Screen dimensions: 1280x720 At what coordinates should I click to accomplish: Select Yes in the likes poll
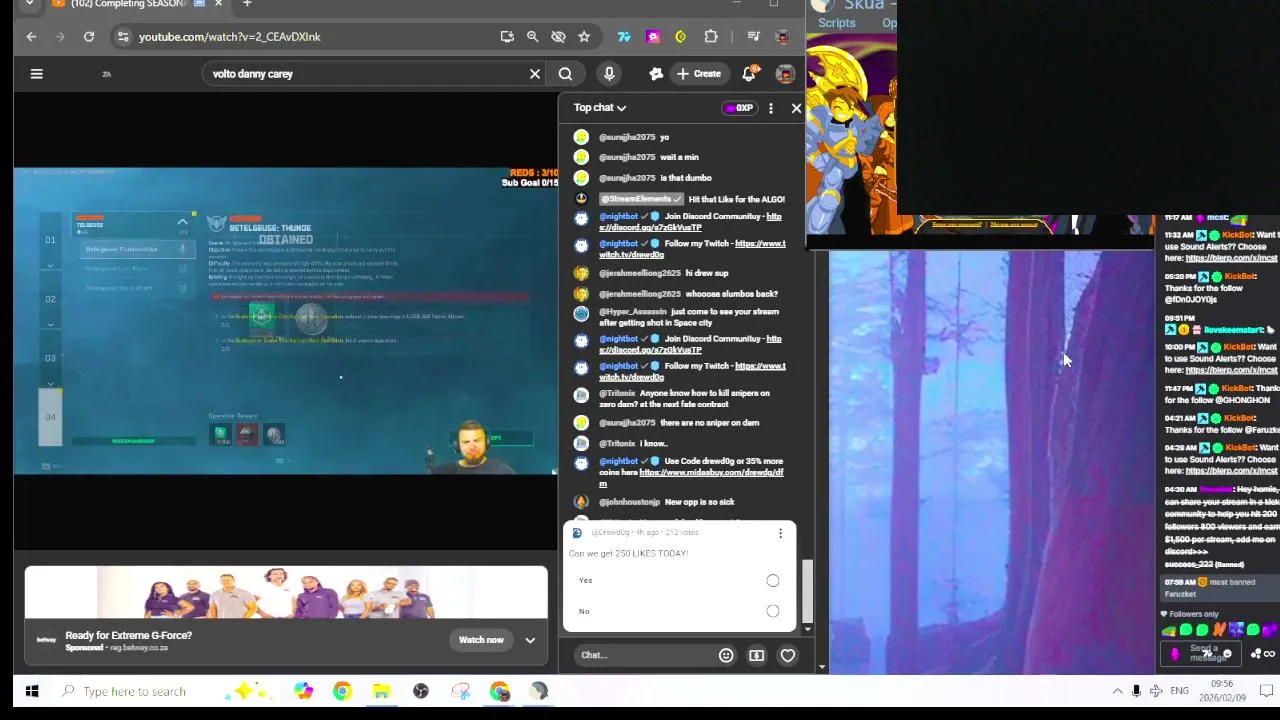773,581
